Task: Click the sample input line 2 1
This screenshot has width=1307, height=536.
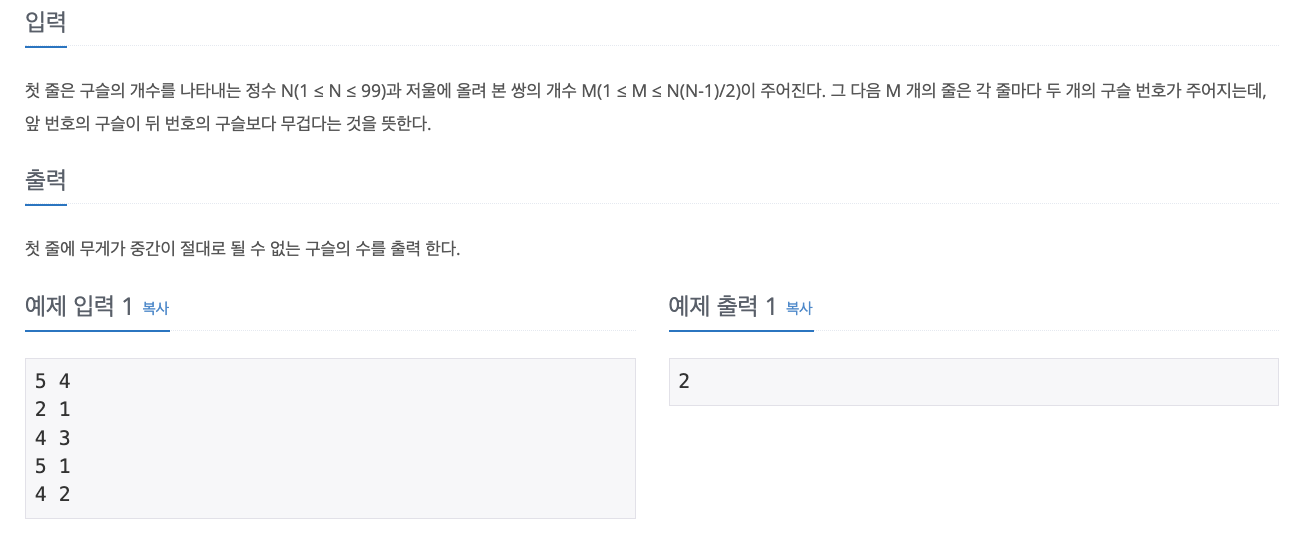Action: click(52, 409)
